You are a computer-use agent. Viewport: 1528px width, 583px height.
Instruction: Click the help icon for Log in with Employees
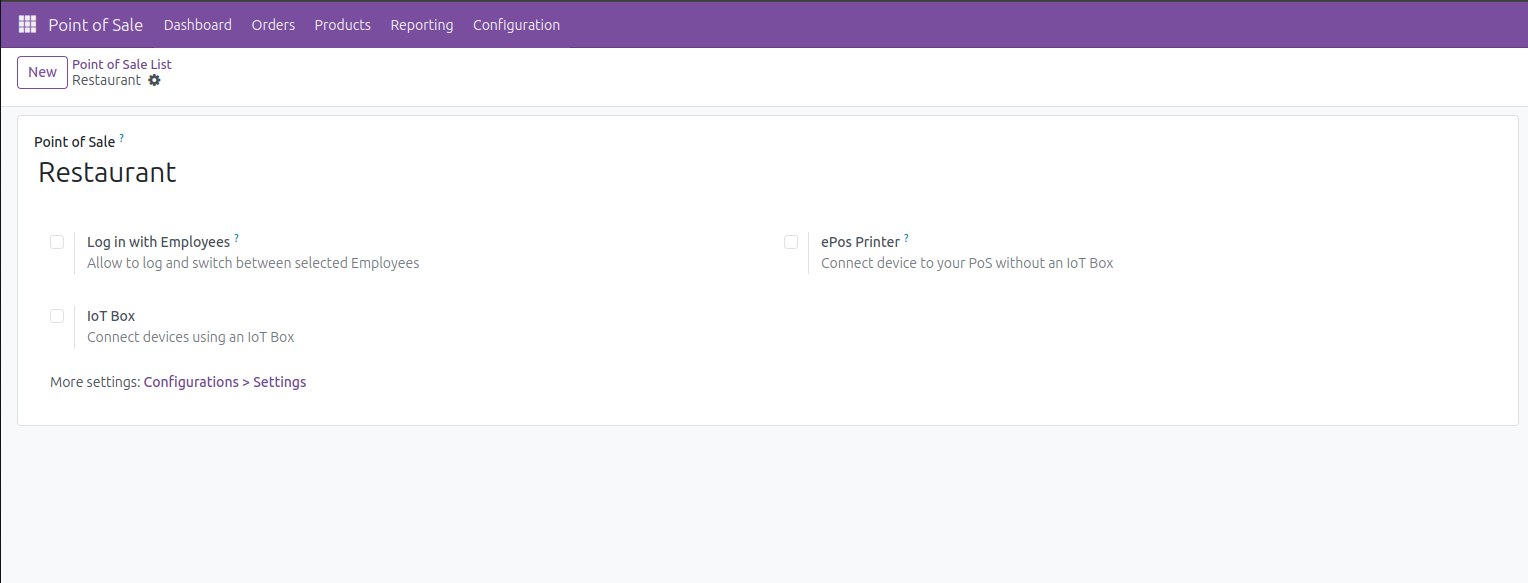237,236
